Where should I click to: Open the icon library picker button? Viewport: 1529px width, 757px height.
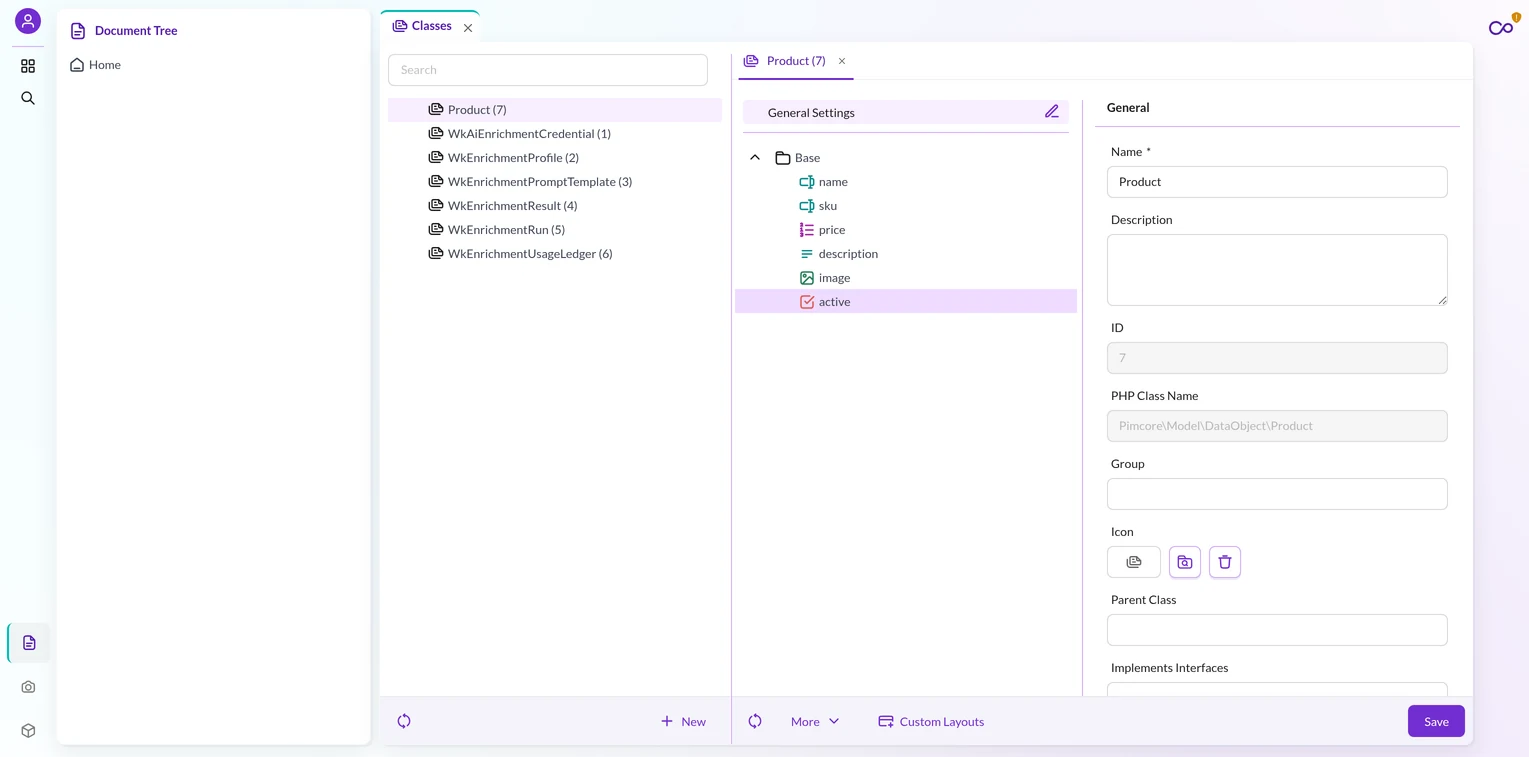point(1185,562)
